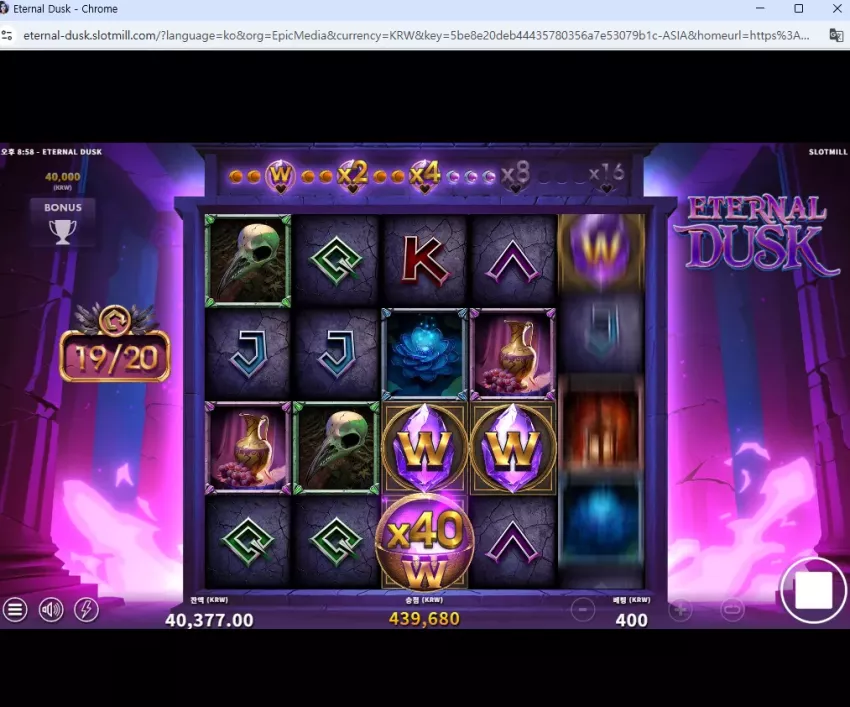This screenshot has width=850, height=707.
Task: Click the left purple gem W wild
Action: point(424,448)
